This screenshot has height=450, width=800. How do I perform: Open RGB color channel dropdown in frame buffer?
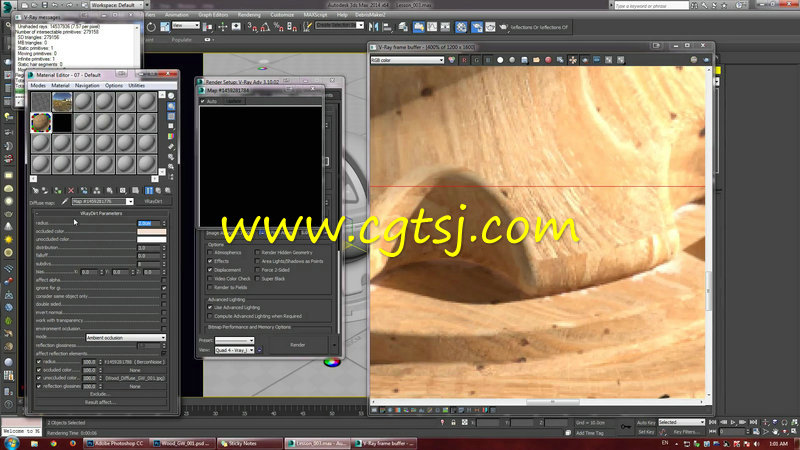coord(407,60)
